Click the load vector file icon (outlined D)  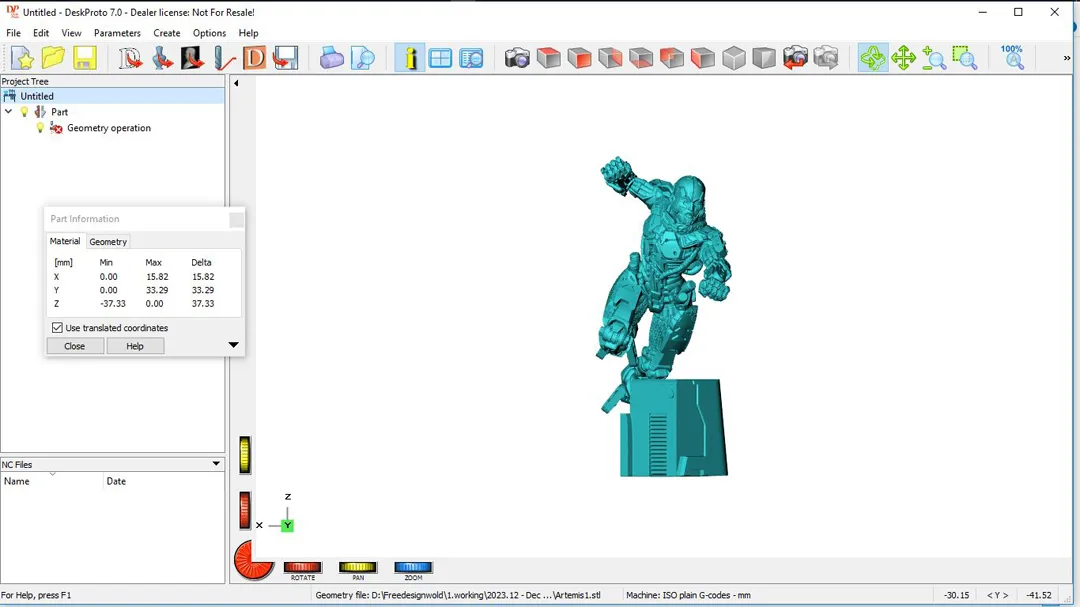click(x=130, y=59)
